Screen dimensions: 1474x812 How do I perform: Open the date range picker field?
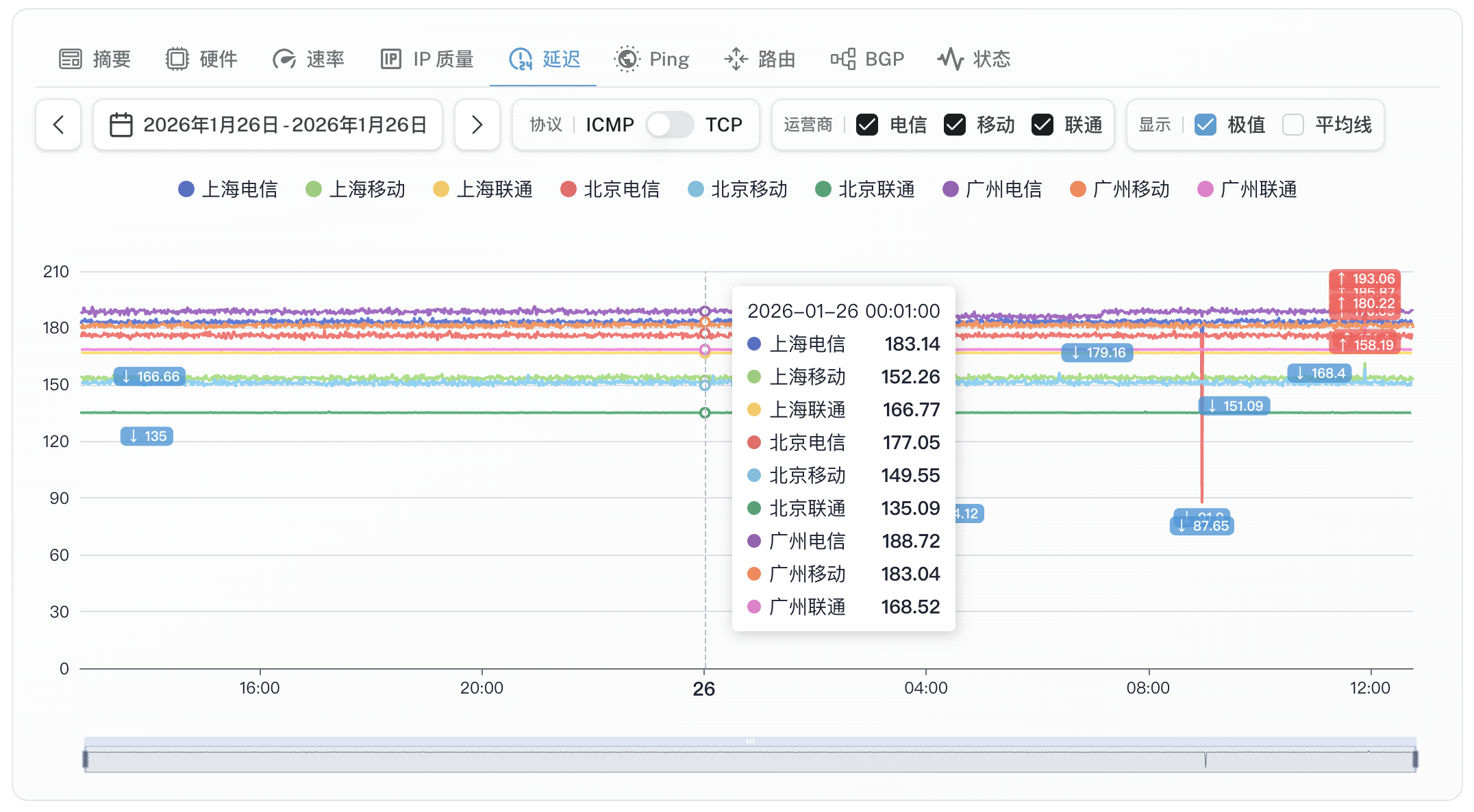tap(268, 125)
